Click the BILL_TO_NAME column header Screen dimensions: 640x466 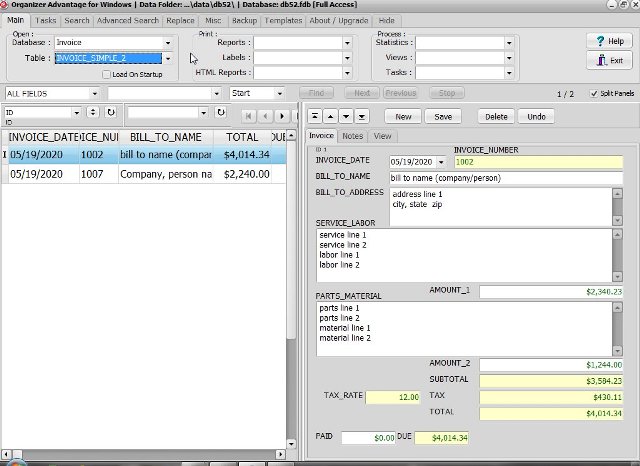(166, 137)
